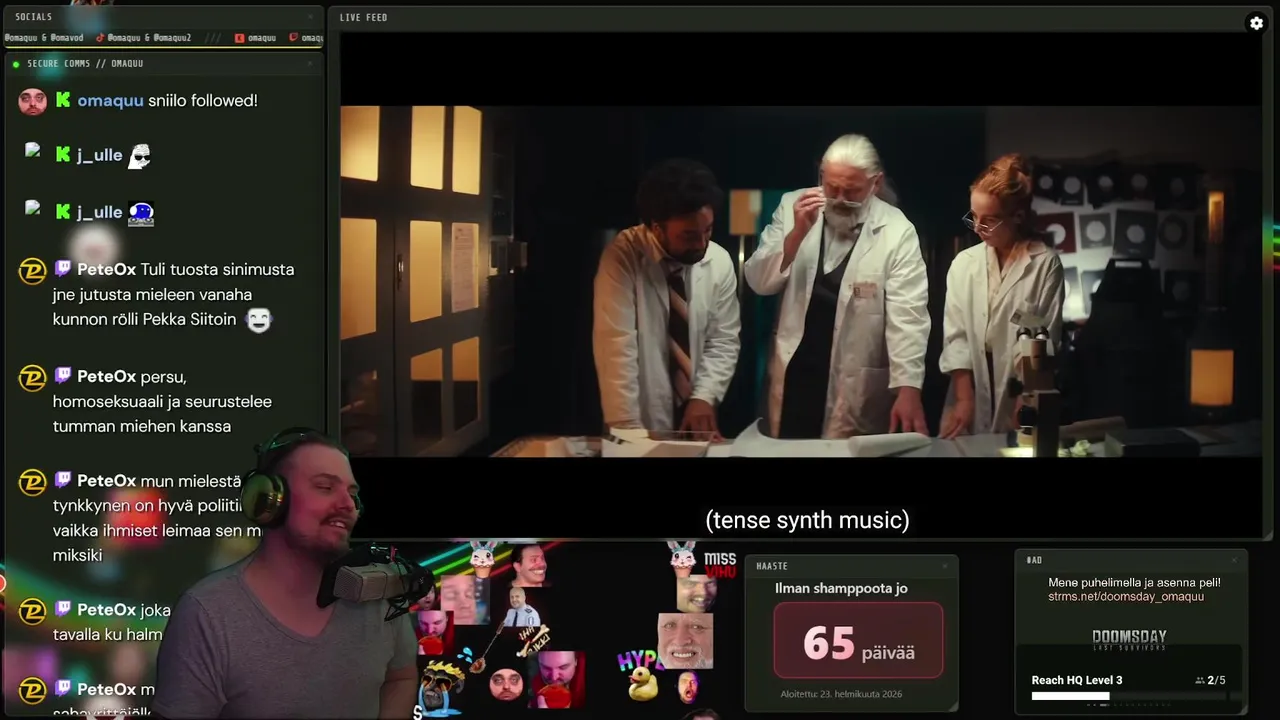Viewport: 1280px width, 720px height.
Task: Click omaquu's avatar in the follow alert
Action: 33,101
